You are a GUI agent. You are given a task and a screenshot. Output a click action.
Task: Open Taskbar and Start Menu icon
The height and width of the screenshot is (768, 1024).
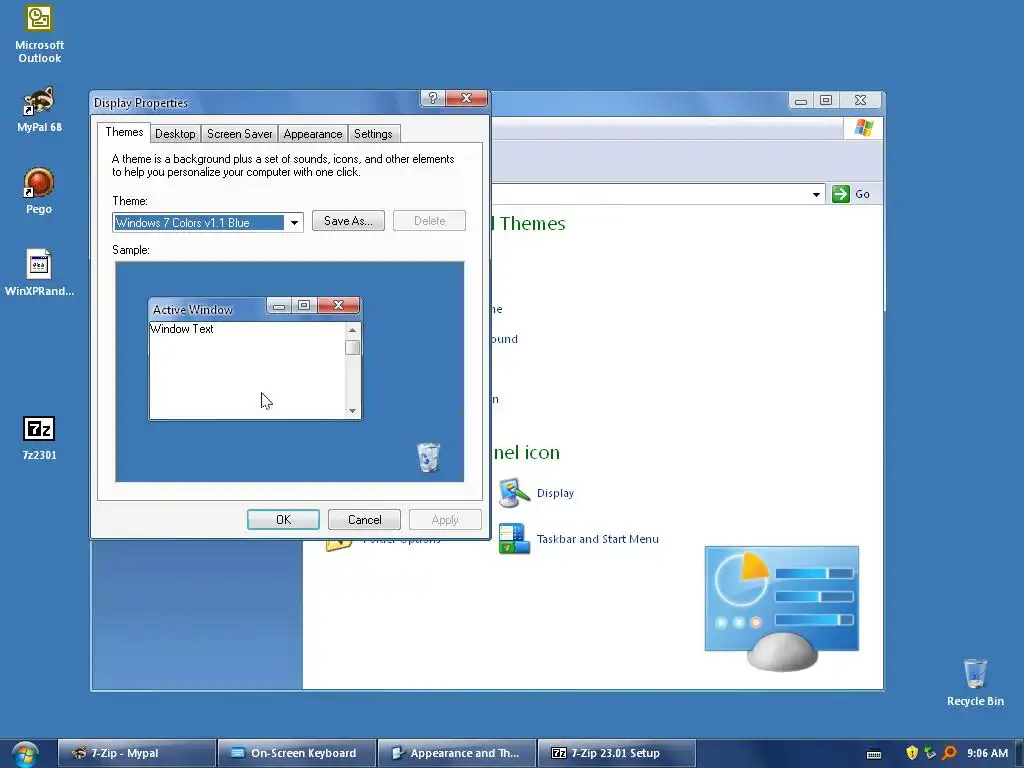514,539
